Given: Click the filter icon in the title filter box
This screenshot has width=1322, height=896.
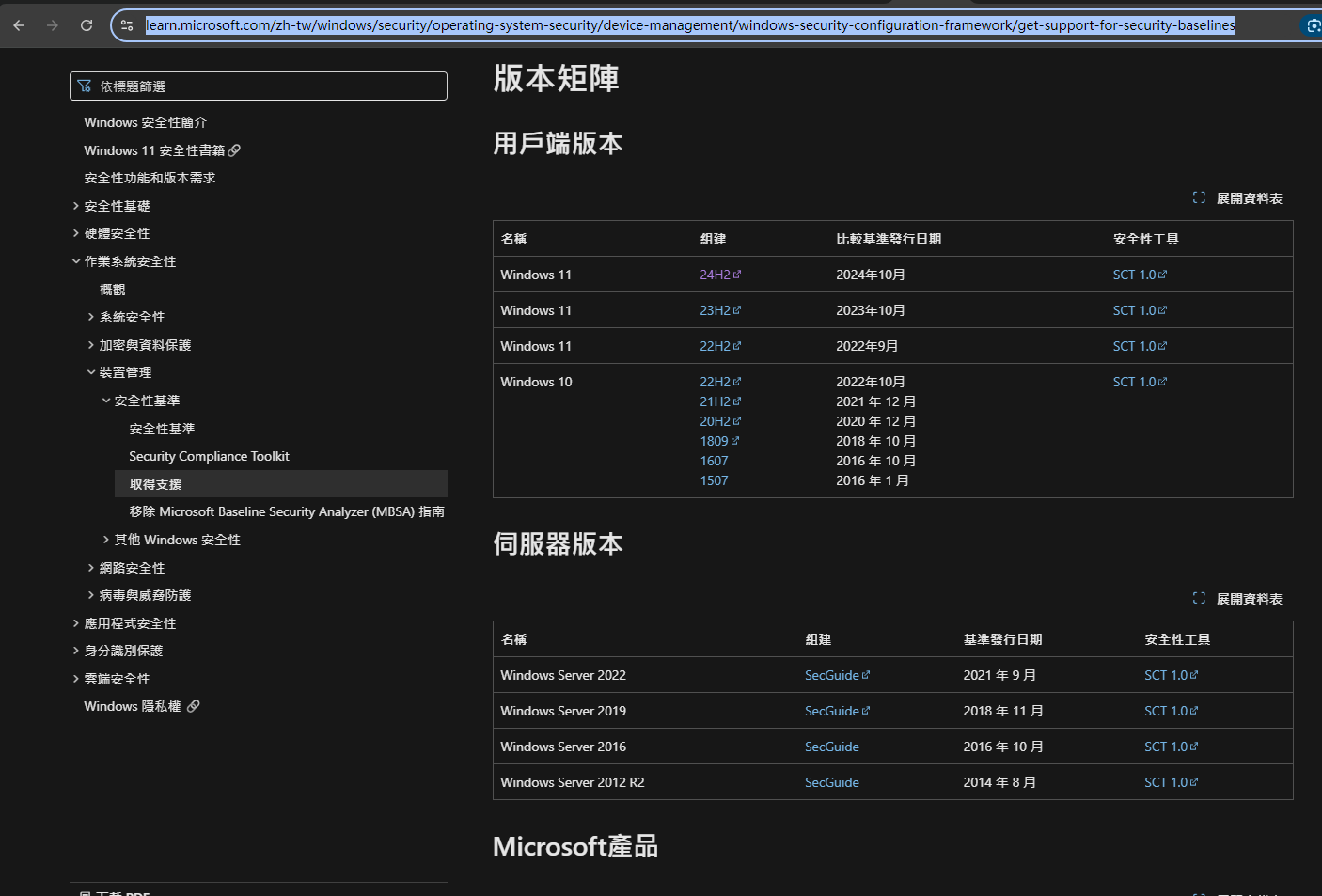Looking at the screenshot, I should pos(85,86).
